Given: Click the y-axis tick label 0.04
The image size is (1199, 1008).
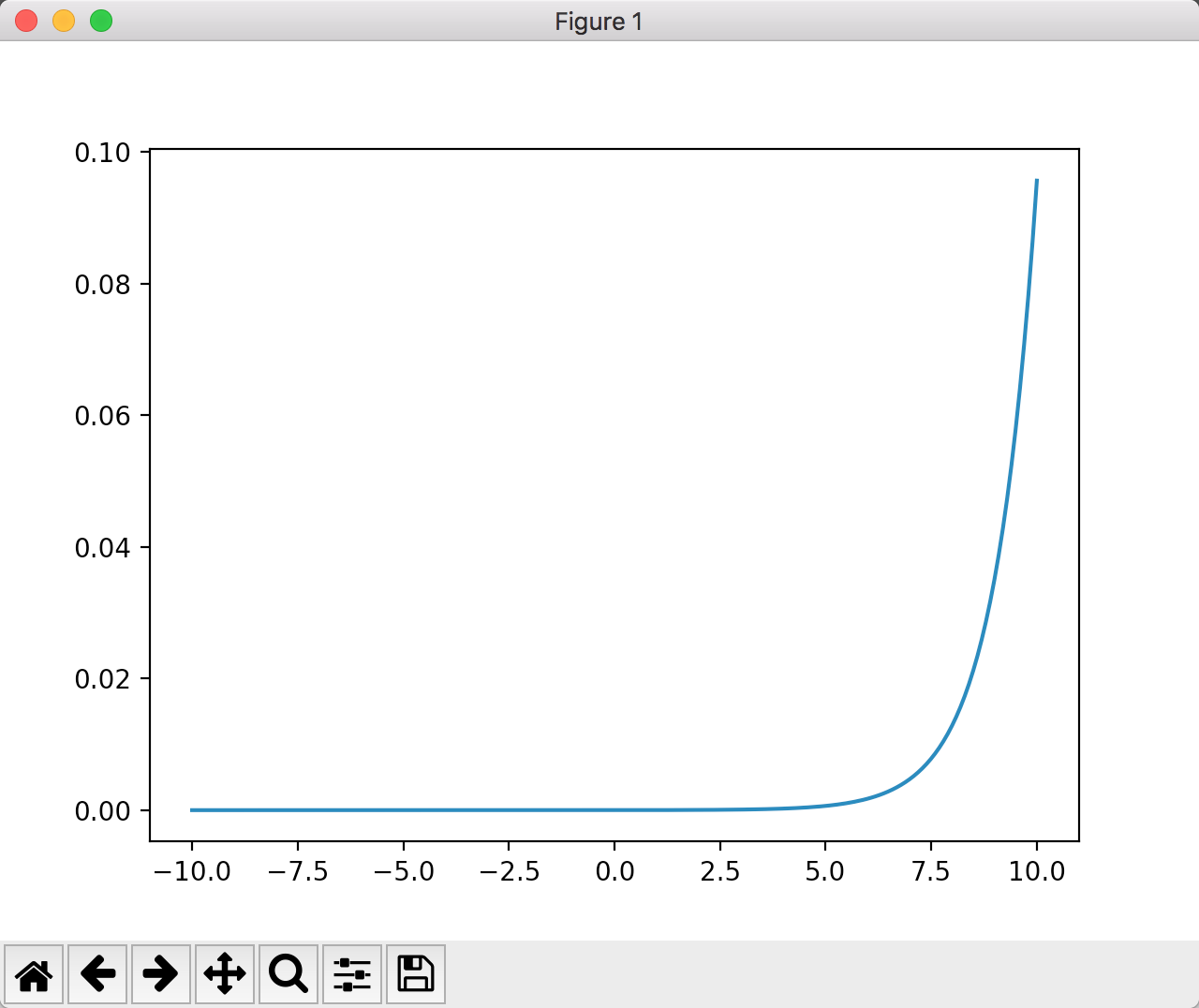Looking at the screenshot, I should pyautogui.click(x=104, y=548).
